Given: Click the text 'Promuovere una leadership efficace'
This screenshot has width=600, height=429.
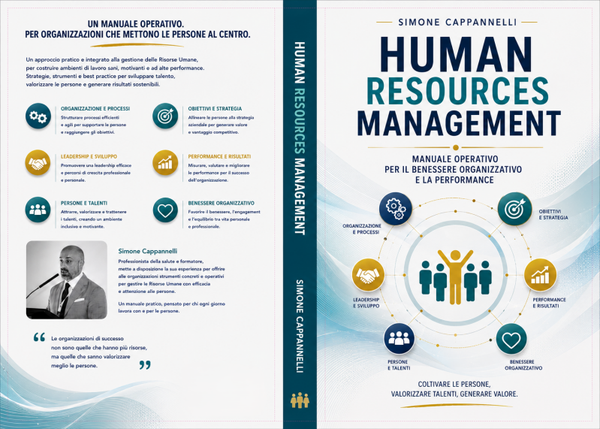Looking at the screenshot, I should click(x=96, y=166).
